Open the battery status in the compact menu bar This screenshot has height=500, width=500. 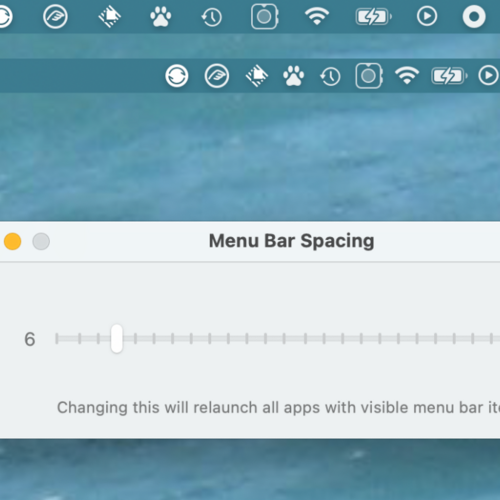point(449,76)
